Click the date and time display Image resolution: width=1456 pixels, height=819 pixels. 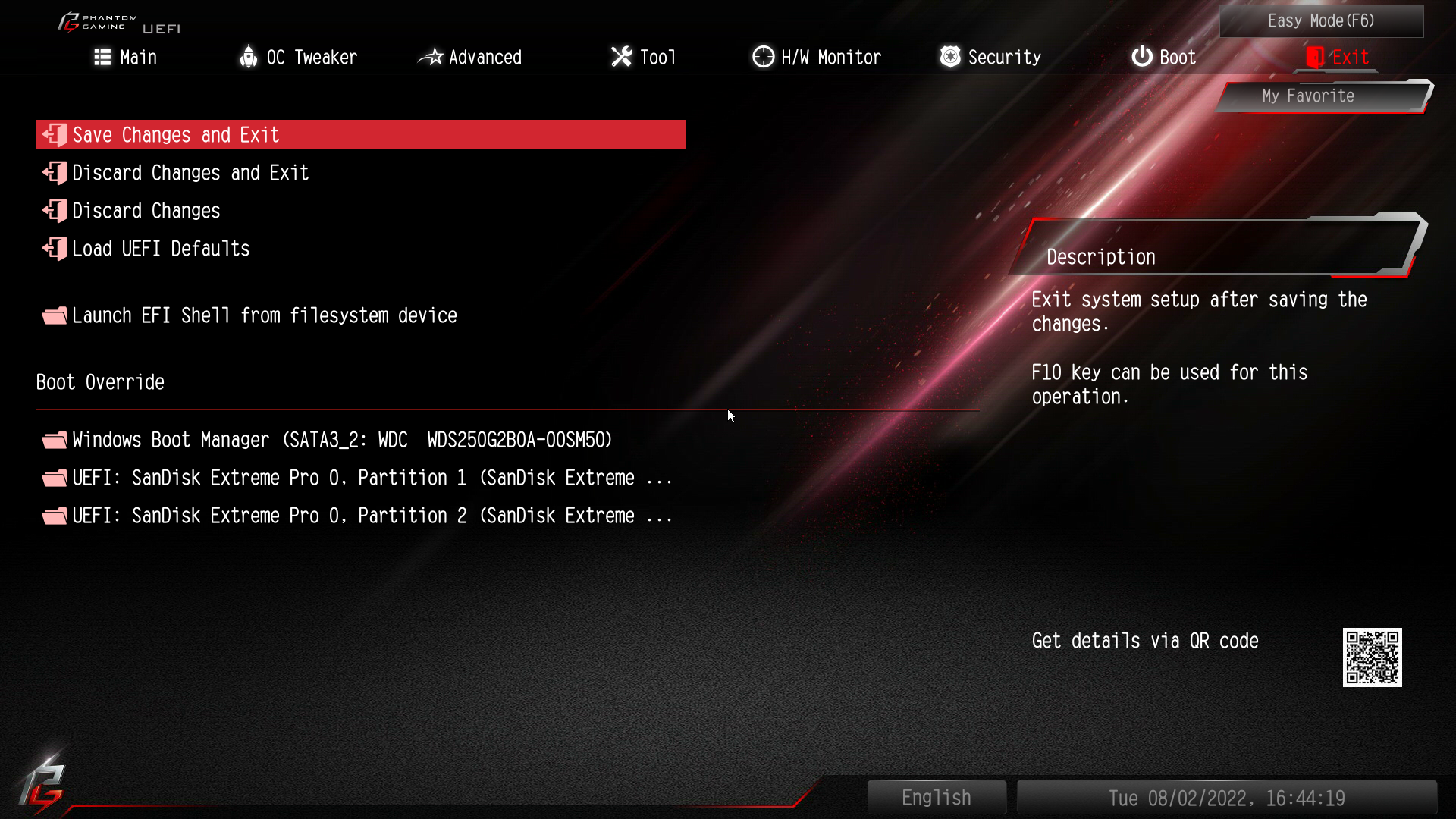pyautogui.click(x=1227, y=798)
